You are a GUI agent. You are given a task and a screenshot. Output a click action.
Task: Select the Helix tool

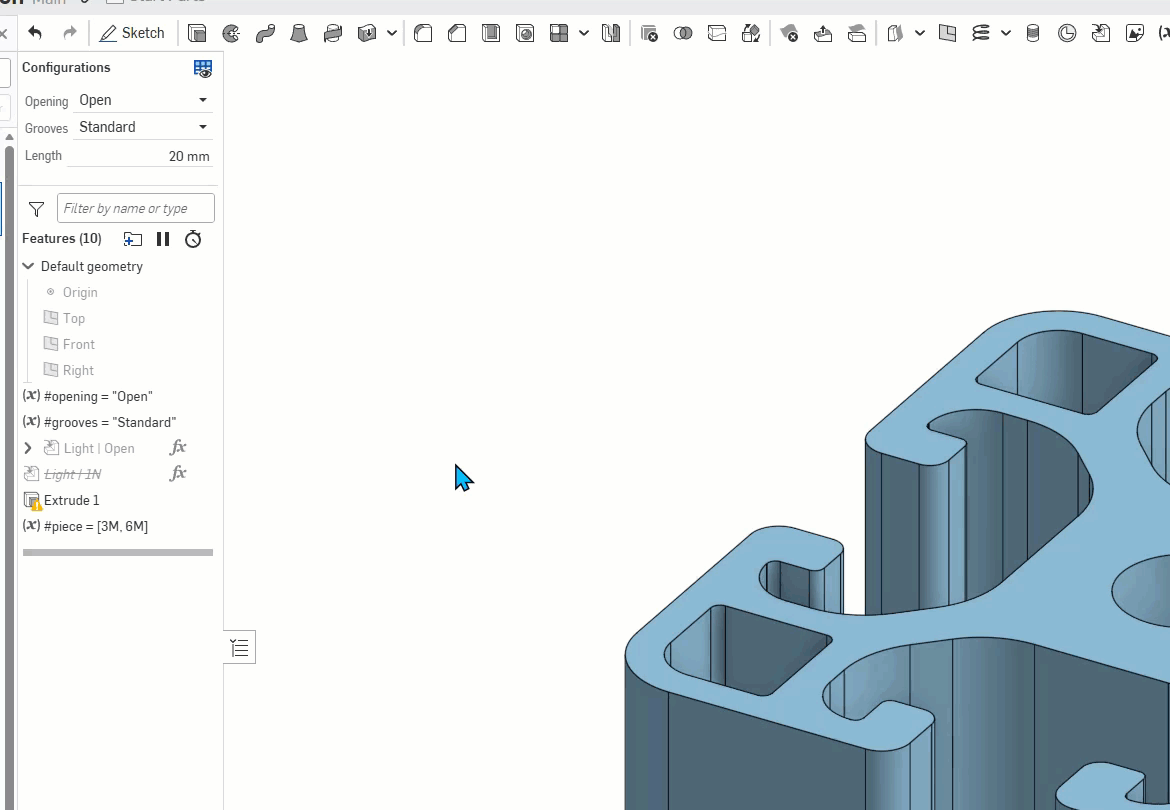[980, 33]
